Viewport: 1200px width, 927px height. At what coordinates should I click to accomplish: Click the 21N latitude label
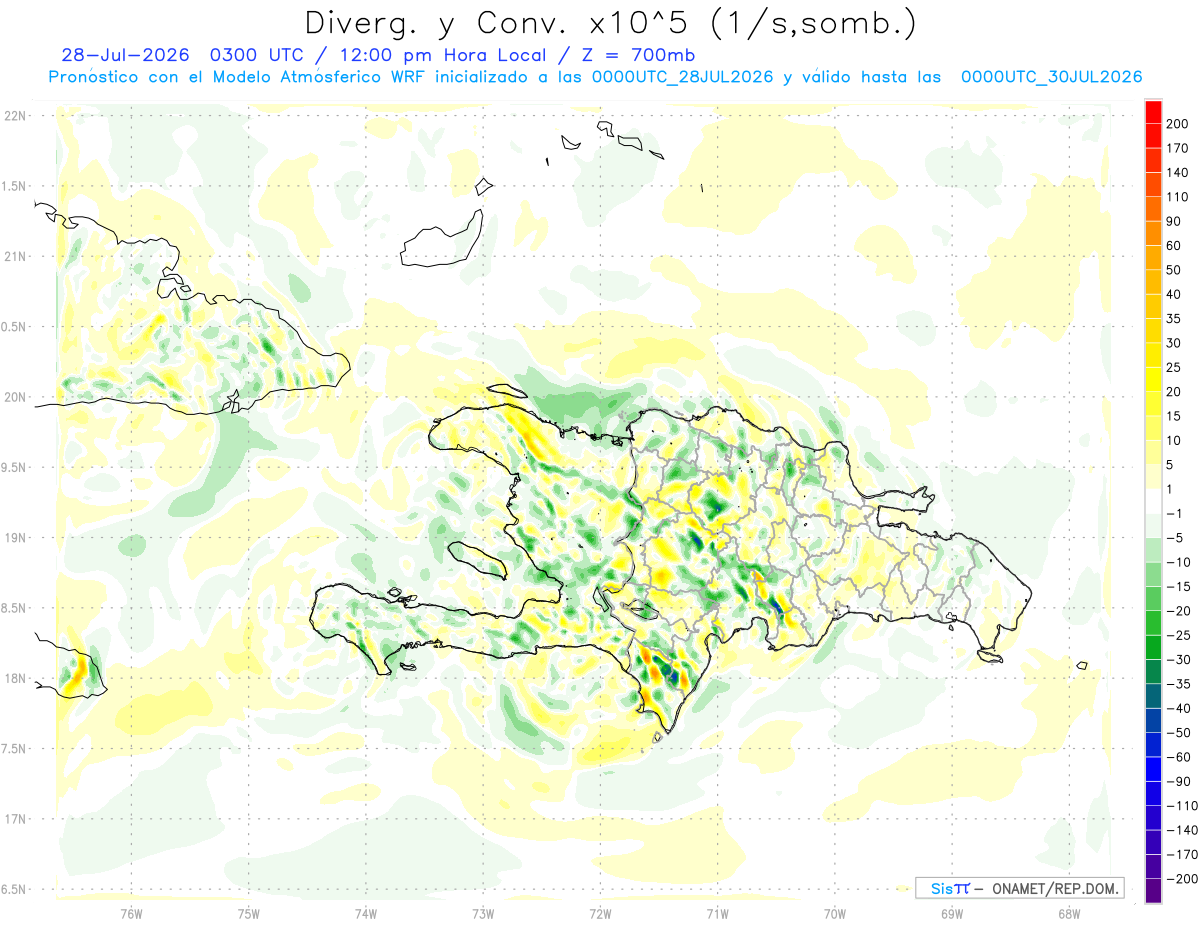(14, 257)
